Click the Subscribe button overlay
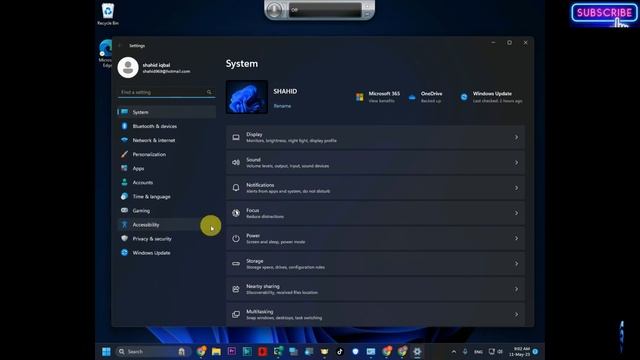The image size is (640, 360). pyautogui.click(x=604, y=13)
